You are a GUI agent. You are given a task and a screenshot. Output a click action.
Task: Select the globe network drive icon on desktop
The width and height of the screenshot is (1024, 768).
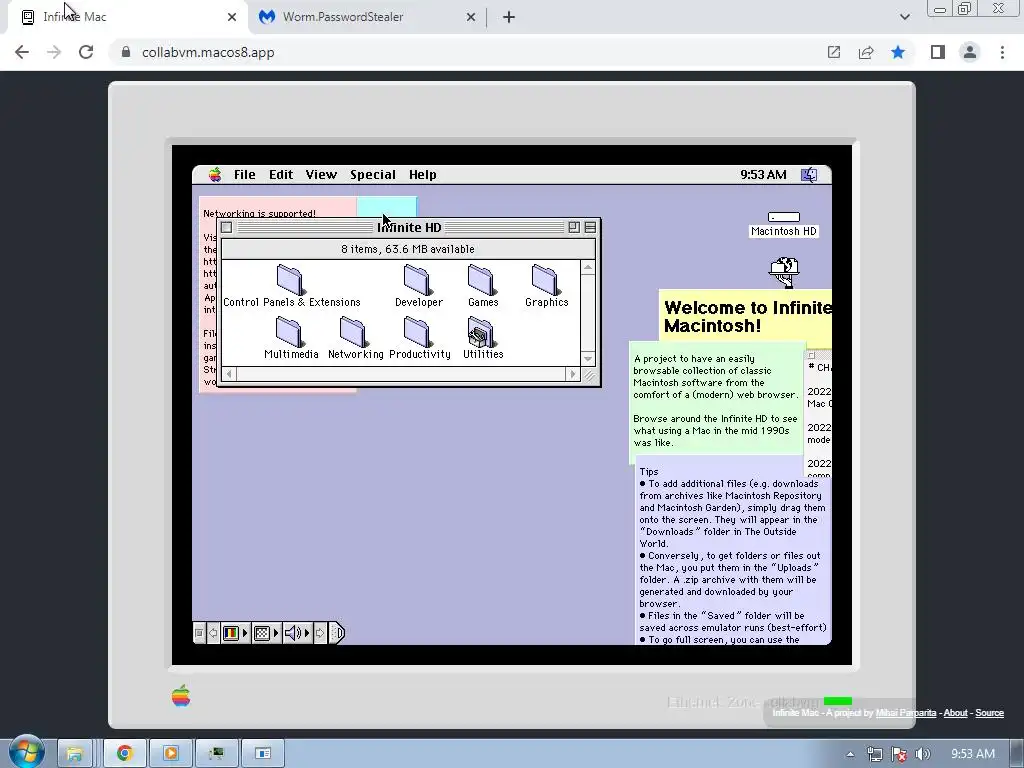(784, 272)
